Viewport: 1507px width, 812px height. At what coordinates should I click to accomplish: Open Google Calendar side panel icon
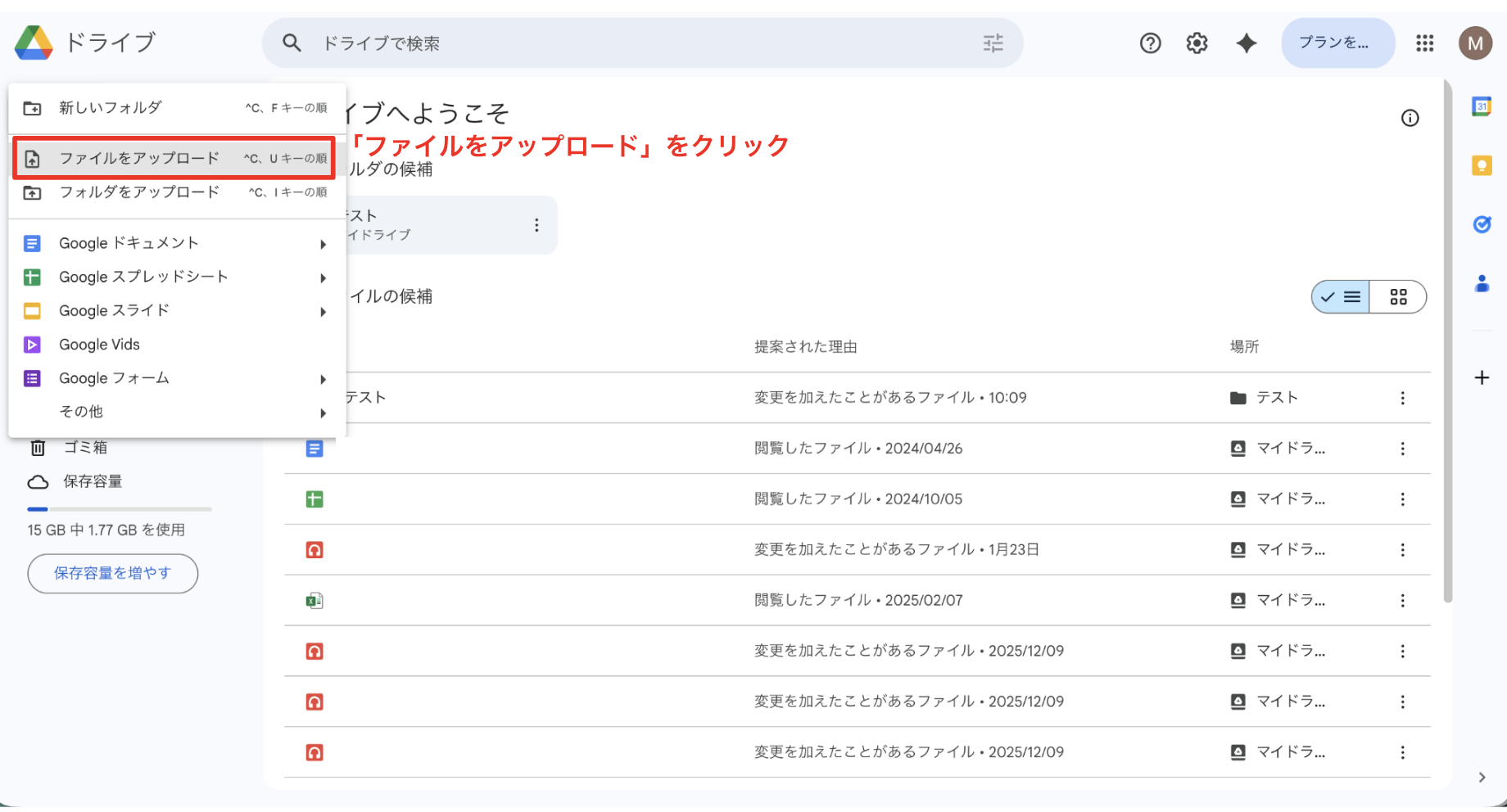(x=1482, y=106)
